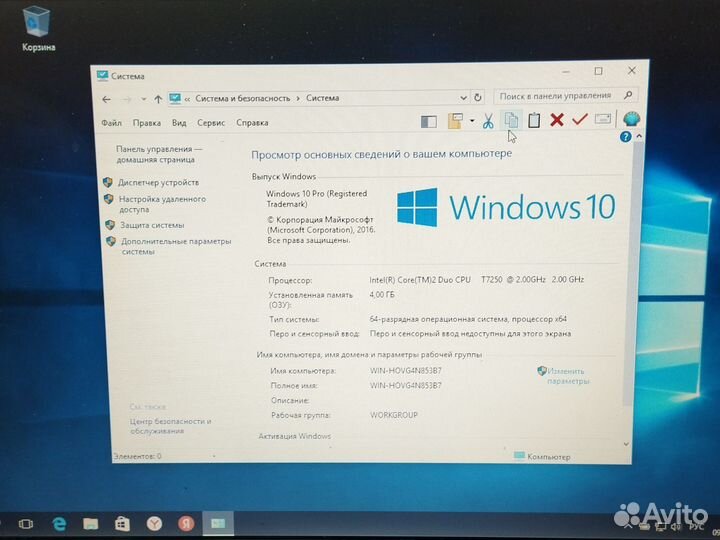Collapse the toolbar with the chevron near help
Viewport: 720px width, 540px height.
pyautogui.click(x=639, y=136)
